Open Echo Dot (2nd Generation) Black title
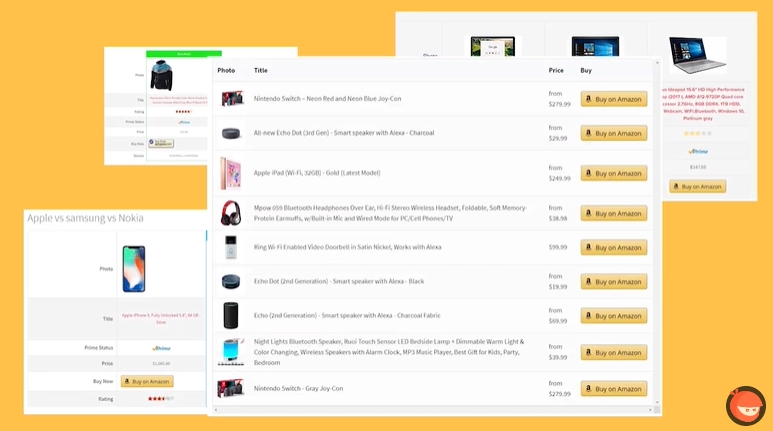Screen dimensions: 773x431 pyautogui.click(x=339, y=281)
